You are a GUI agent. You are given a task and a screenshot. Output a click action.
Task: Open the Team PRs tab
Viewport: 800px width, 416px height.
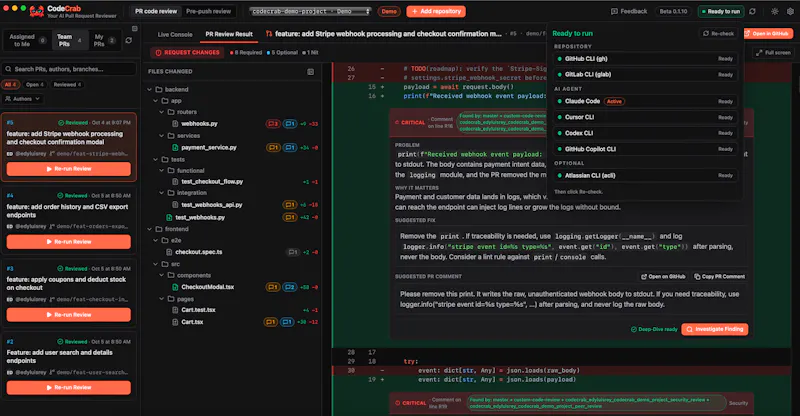click(70, 40)
